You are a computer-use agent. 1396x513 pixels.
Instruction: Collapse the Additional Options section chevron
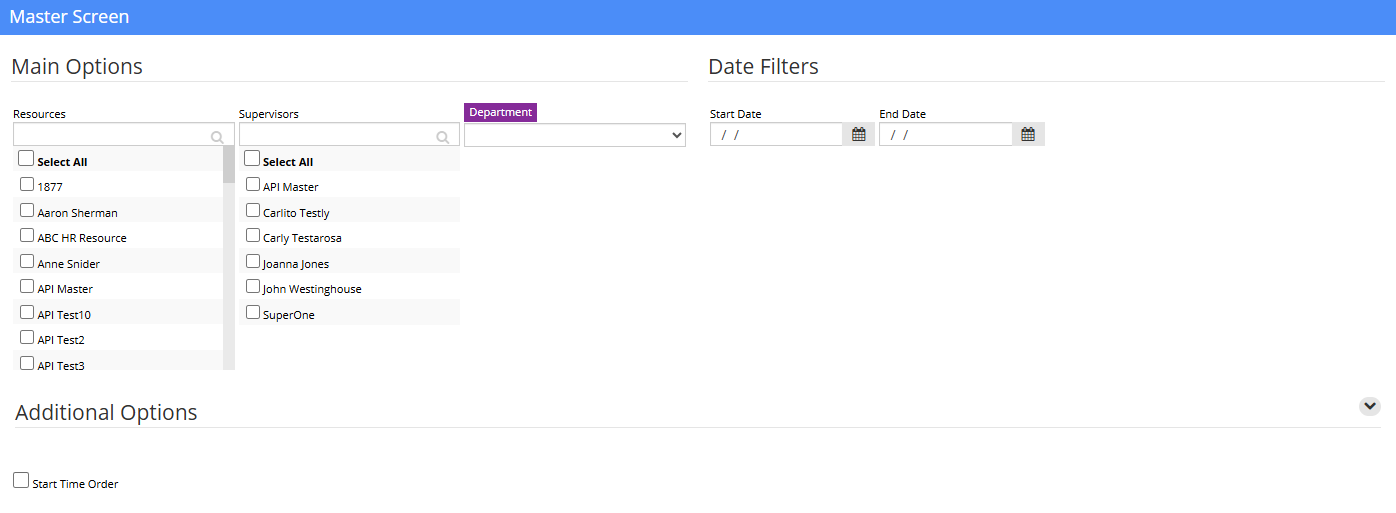tap(1370, 406)
